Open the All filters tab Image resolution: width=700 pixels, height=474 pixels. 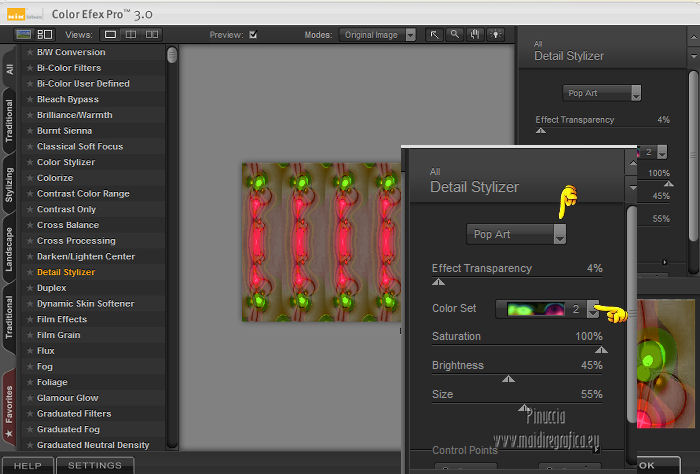coord(9,68)
